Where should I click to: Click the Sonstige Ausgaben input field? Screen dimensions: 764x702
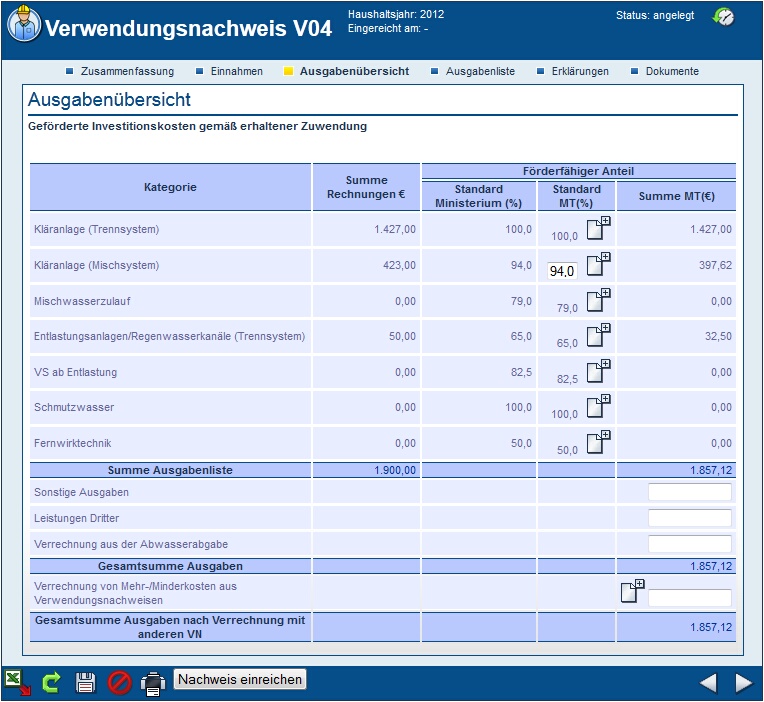click(689, 492)
